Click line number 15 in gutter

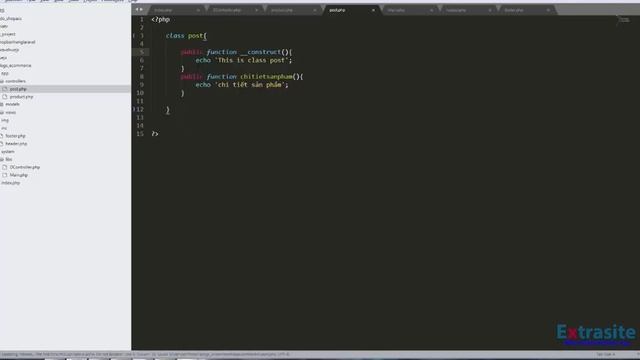(x=140, y=134)
